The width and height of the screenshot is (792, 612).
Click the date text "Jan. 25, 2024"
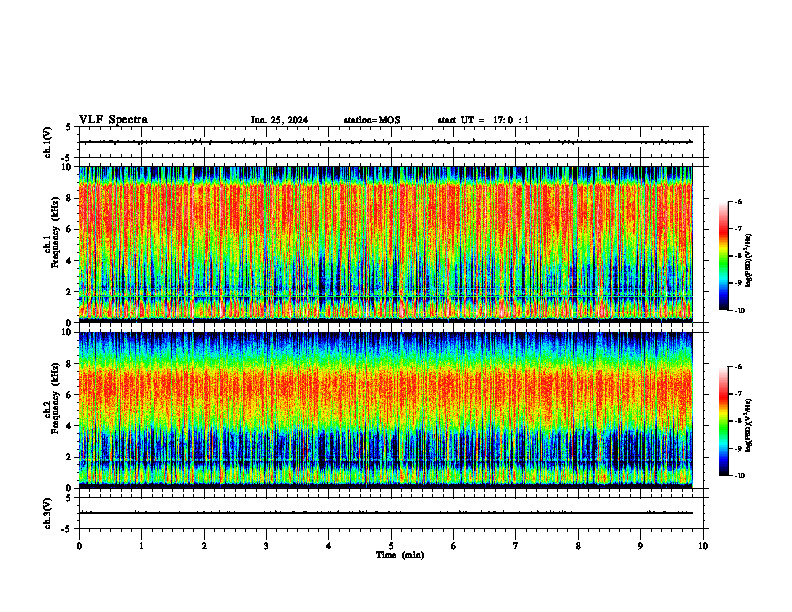coord(279,120)
